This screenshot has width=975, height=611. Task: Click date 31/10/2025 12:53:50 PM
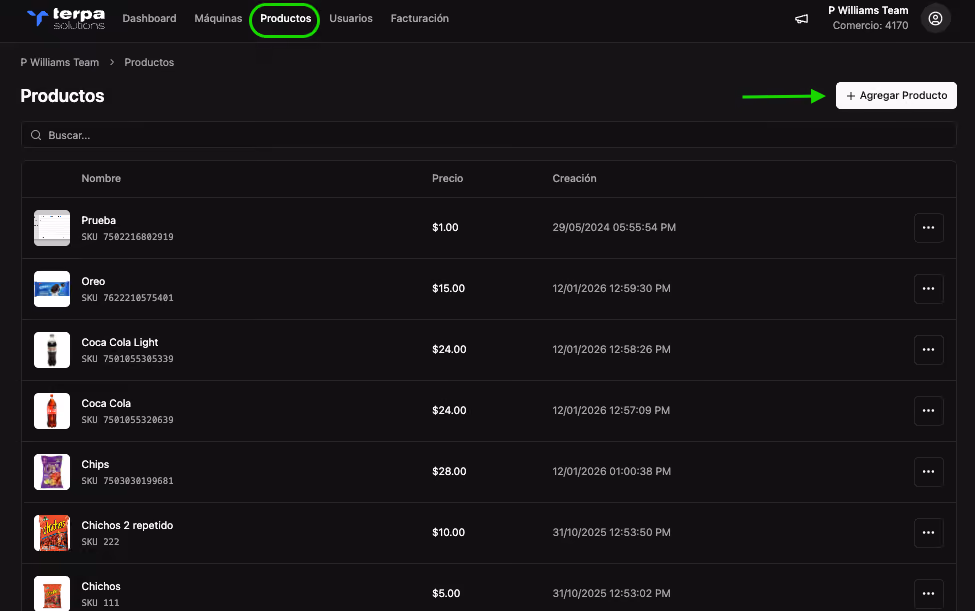611,532
